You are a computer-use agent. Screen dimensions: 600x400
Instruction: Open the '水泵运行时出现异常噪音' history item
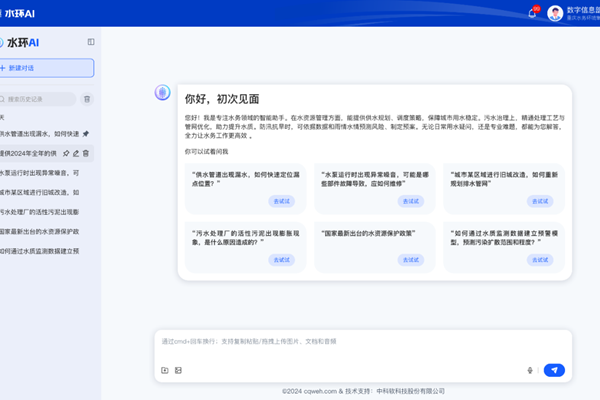[x=40, y=172]
